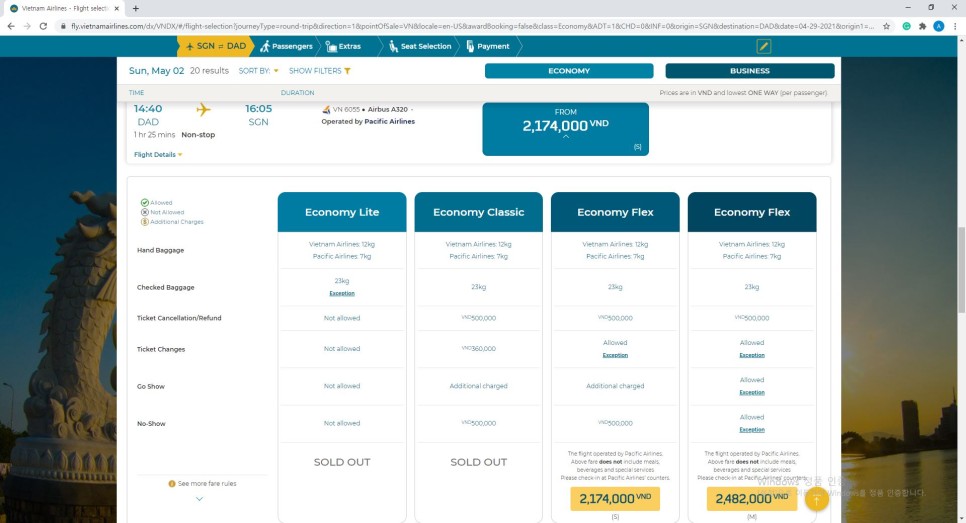Click the browser back arrow
The image size is (966, 523).
10,26
